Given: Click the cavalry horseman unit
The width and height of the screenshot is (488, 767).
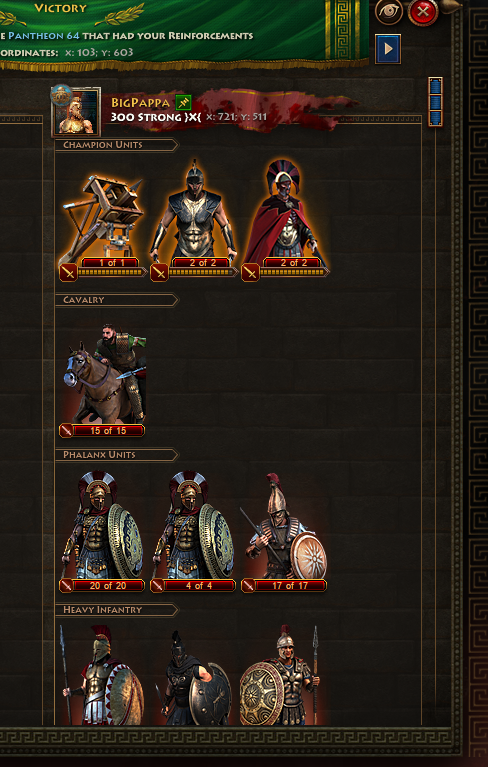Looking at the screenshot, I should coord(104,374).
